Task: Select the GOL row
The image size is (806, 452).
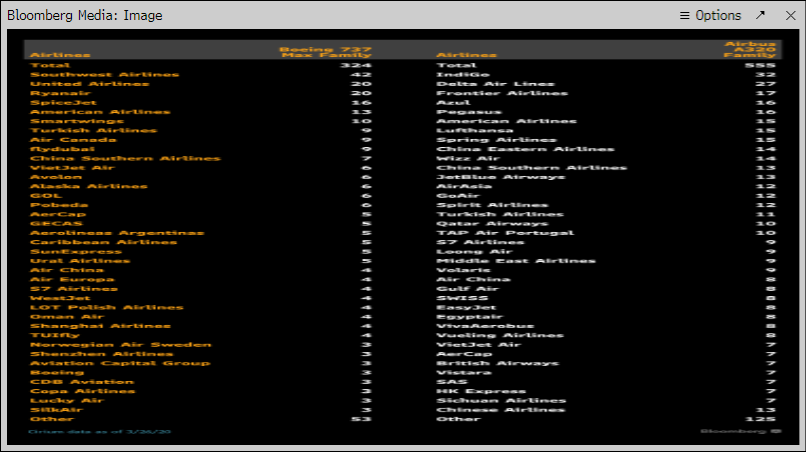Action: point(200,195)
